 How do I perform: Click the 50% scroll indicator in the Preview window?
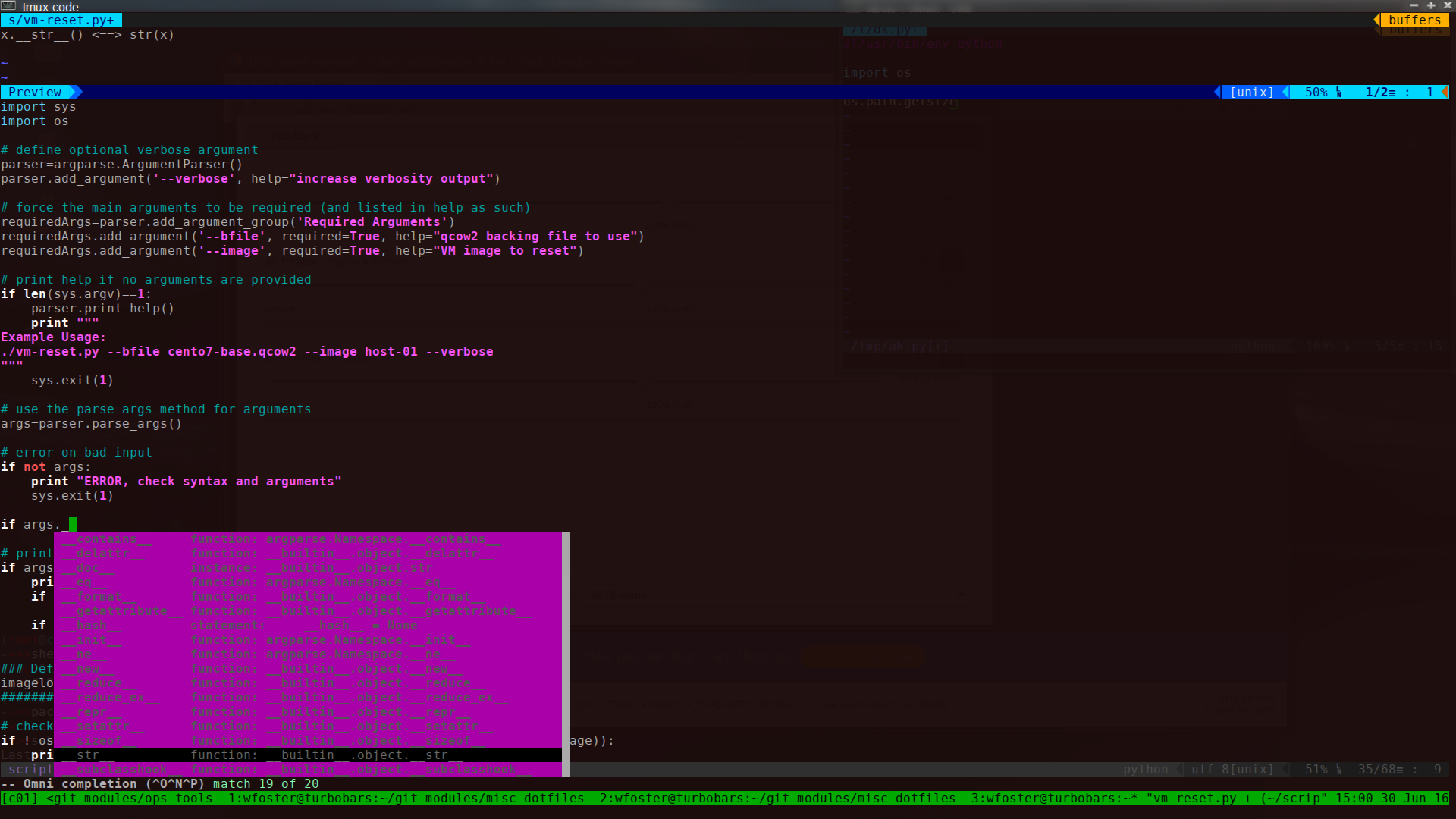coord(1316,92)
